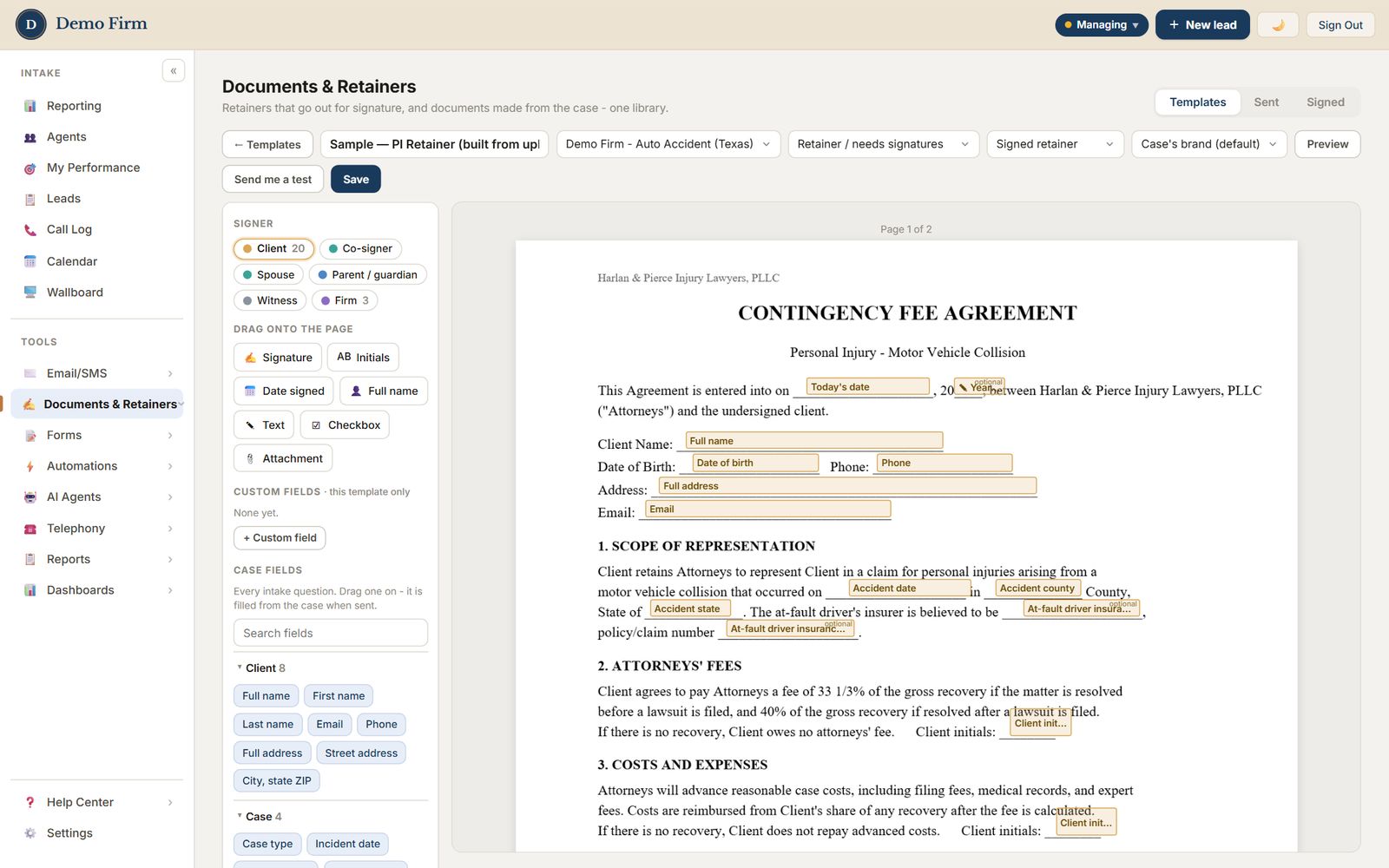Open Email/SMS in the sidebar

point(96,373)
